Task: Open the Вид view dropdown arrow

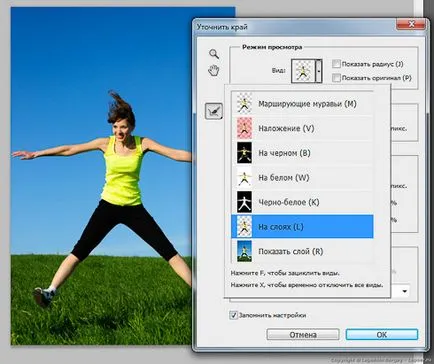Action: [x=319, y=71]
